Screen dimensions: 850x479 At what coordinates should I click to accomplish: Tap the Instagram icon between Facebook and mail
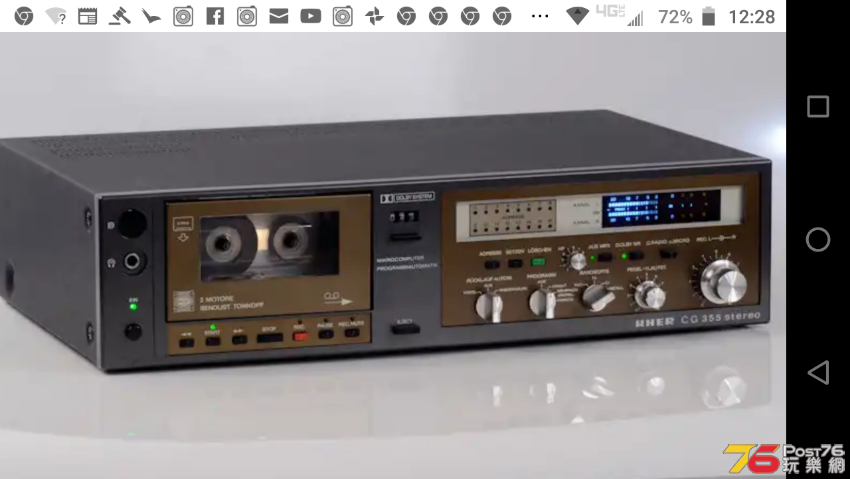[x=247, y=16]
